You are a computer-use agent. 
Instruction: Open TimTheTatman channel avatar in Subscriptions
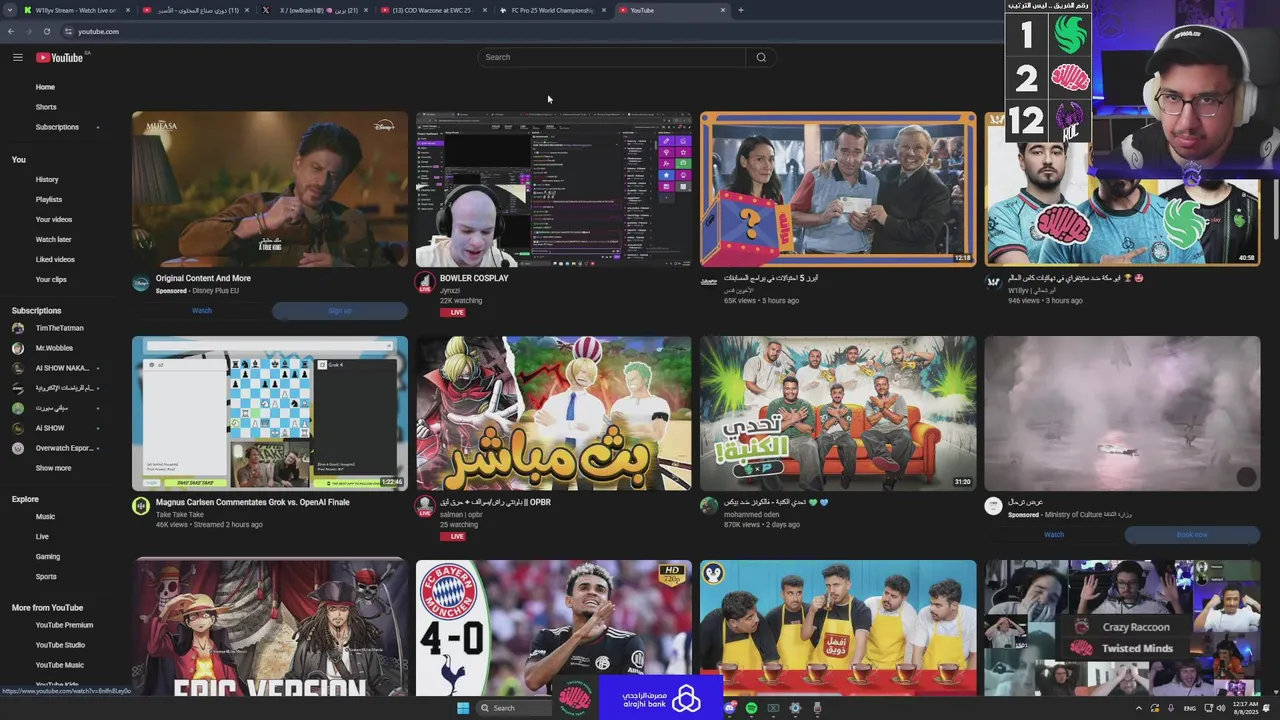(x=18, y=328)
